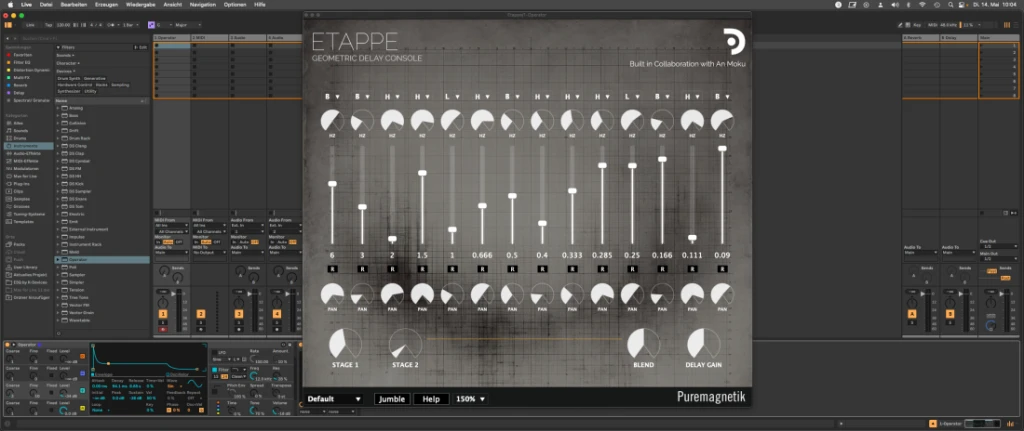Image resolution: width=1024 pixels, height=431 pixels.
Task: Open the Major scale dropdown in Live
Action: pyautogui.click(x=188, y=25)
